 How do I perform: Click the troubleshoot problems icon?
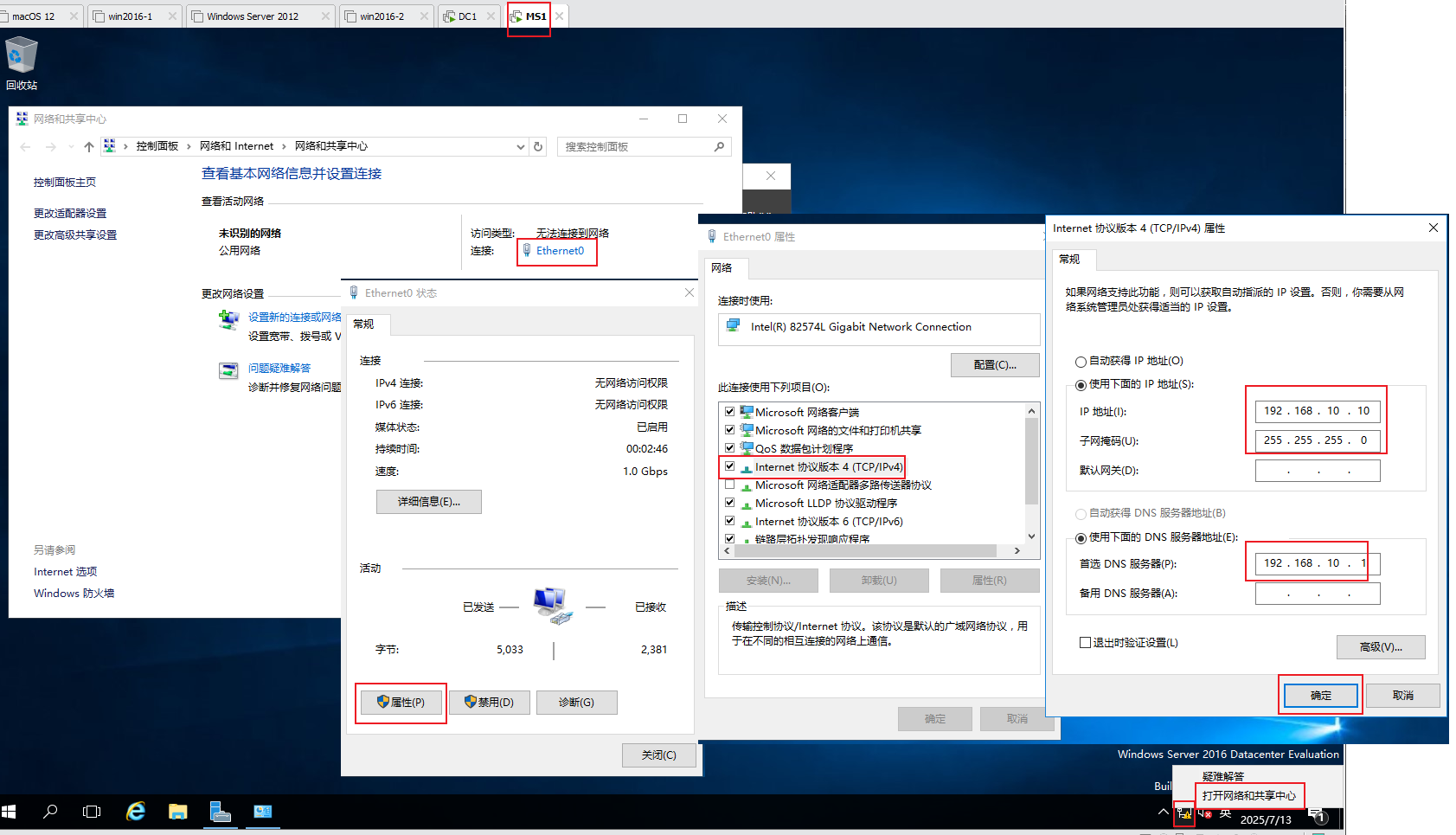click(228, 371)
